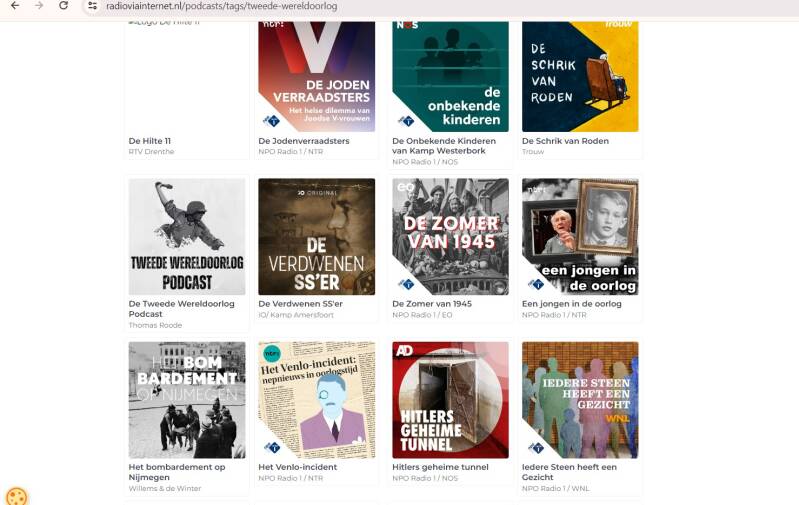Open Tweede Wereldoorlog Podcast cover image
Screen dimensions: 799x505
pyautogui.click(x=187, y=236)
